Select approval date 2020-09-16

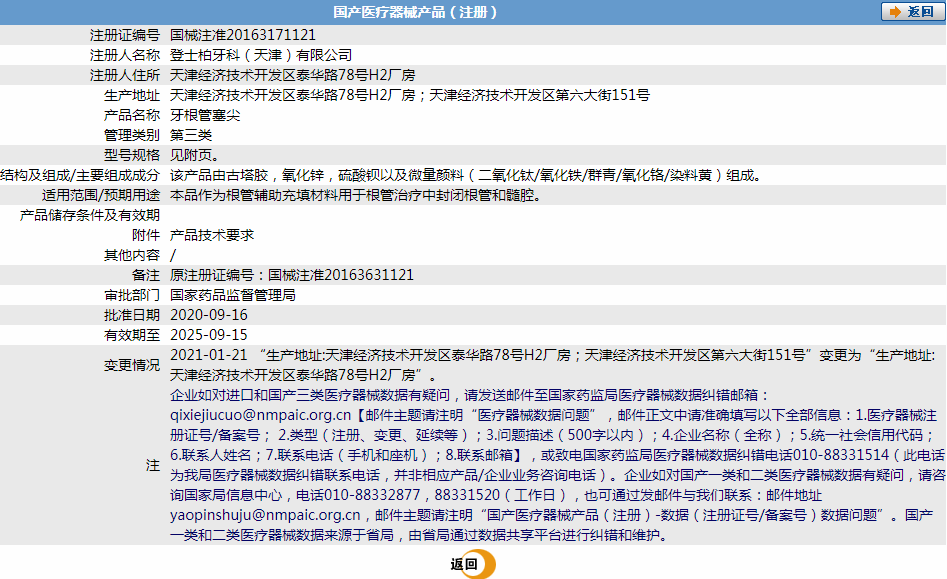tap(209, 315)
